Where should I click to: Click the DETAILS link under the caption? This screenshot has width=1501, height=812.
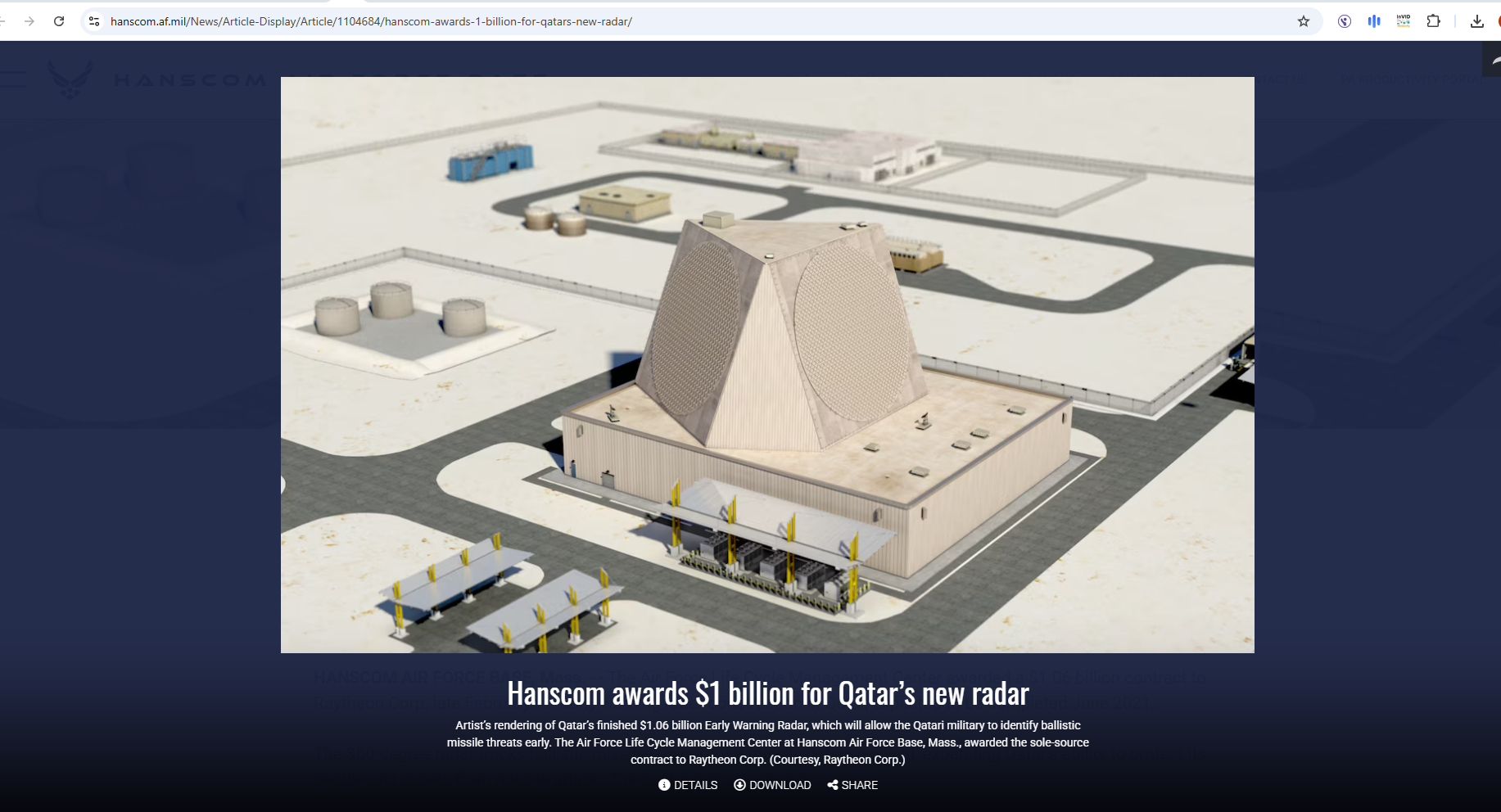coord(688,785)
